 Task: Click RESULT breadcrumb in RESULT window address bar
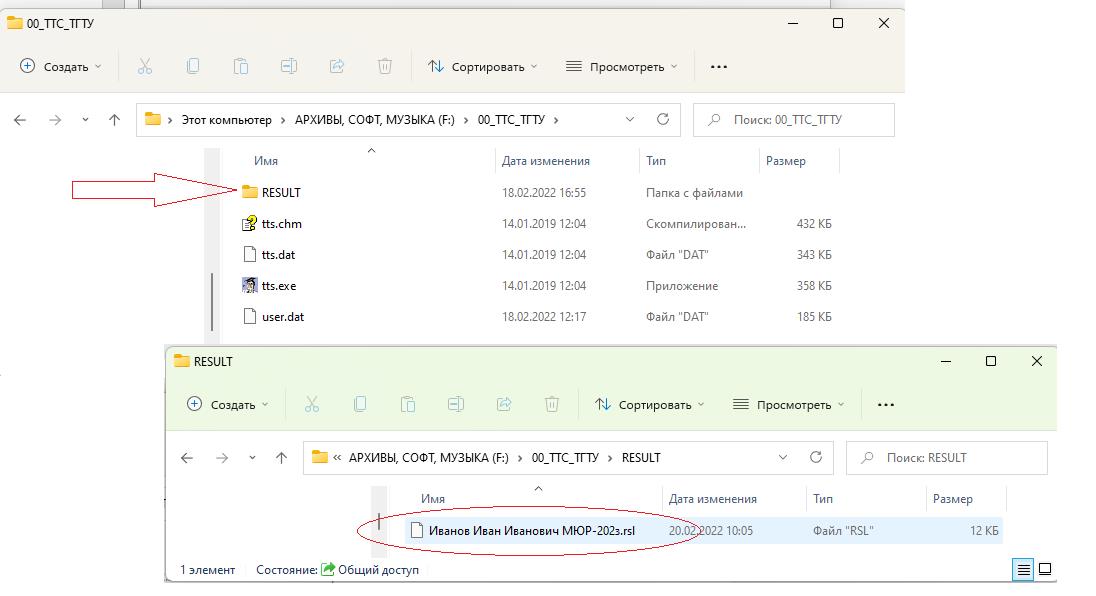(x=641, y=458)
